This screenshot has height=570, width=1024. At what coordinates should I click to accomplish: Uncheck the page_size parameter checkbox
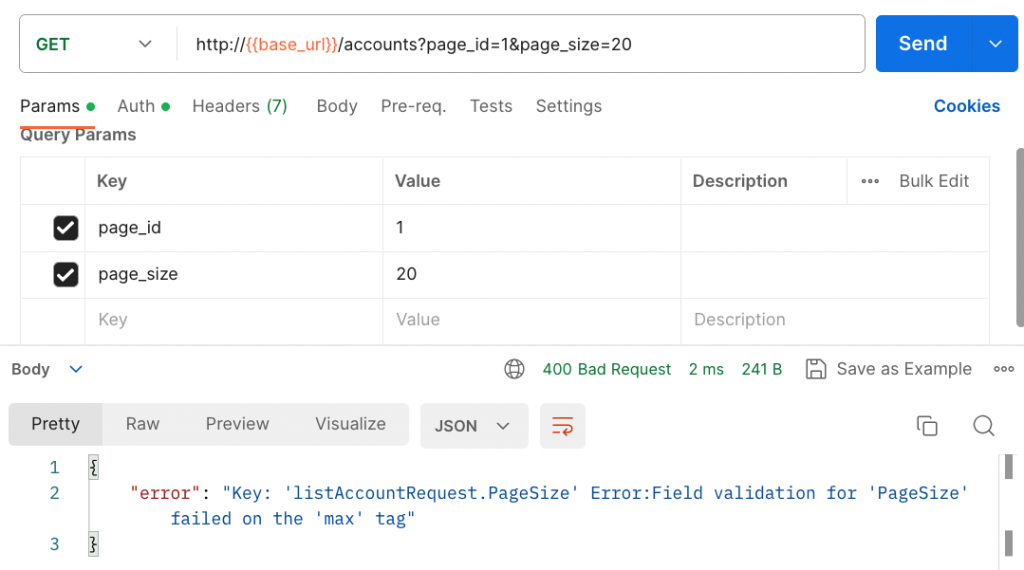click(x=66, y=274)
